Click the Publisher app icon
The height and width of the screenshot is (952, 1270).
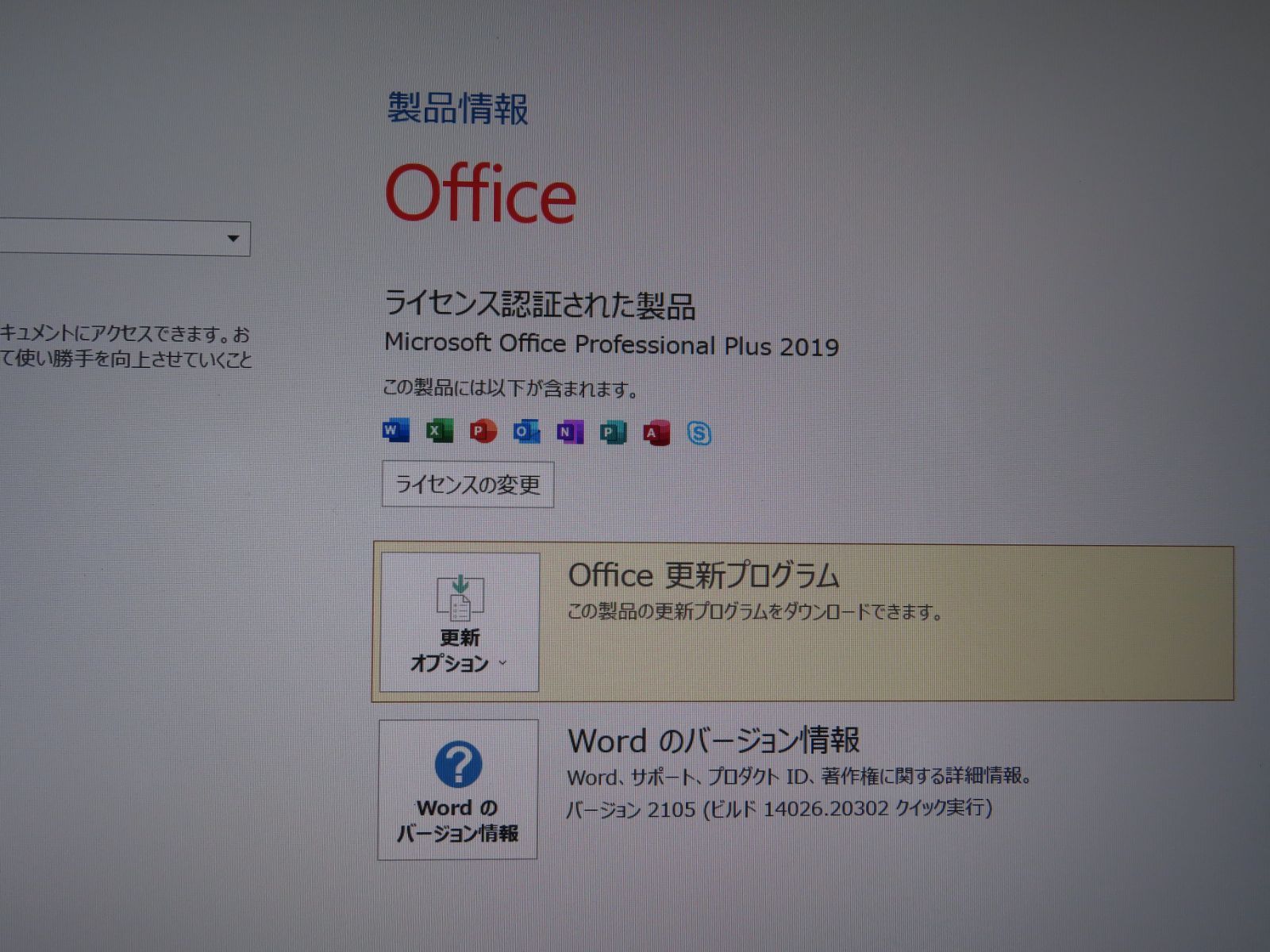[x=613, y=432]
